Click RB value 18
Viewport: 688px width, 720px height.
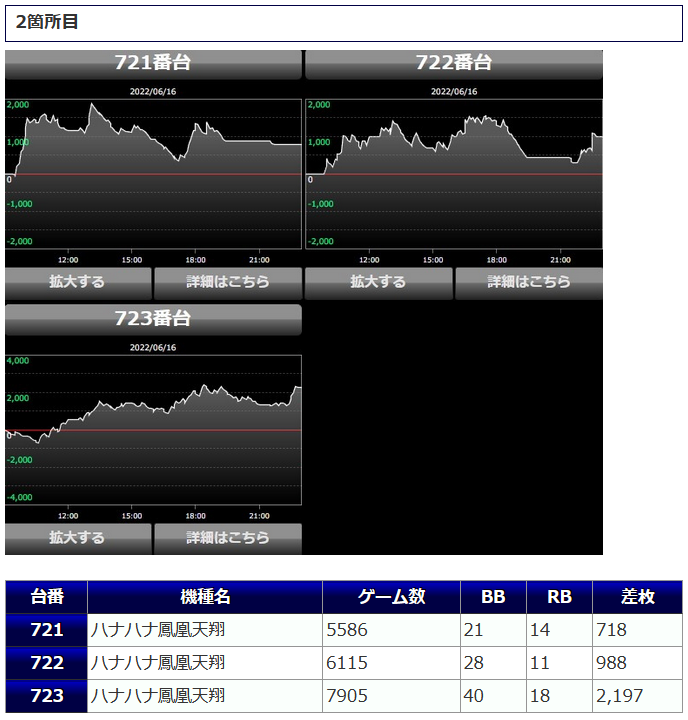(x=540, y=696)
